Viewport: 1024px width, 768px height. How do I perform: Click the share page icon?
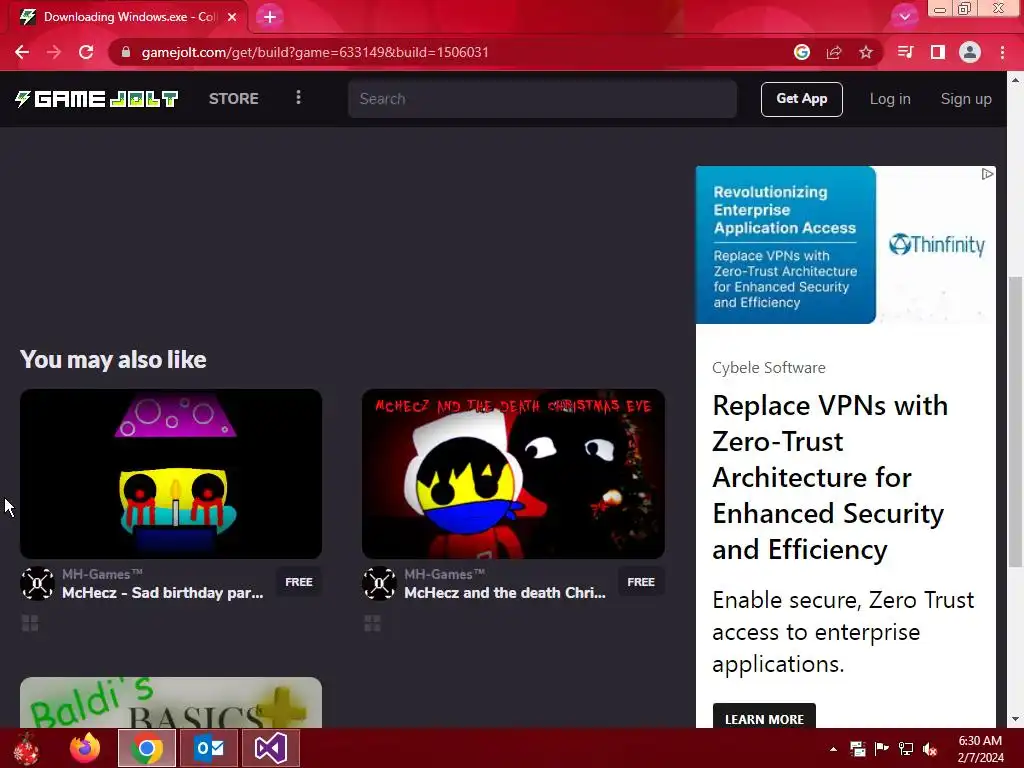coord(834,52)
